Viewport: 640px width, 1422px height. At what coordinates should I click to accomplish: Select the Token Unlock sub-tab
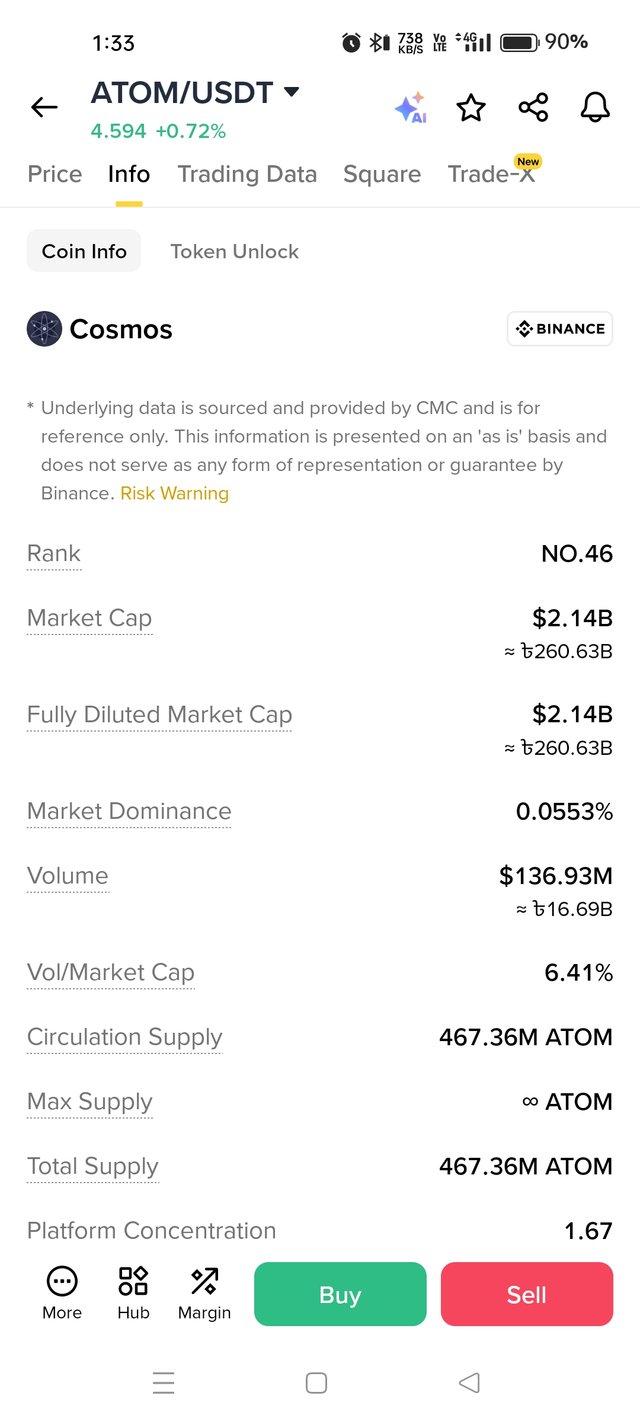pyautogui.click(x=234, y=251)
